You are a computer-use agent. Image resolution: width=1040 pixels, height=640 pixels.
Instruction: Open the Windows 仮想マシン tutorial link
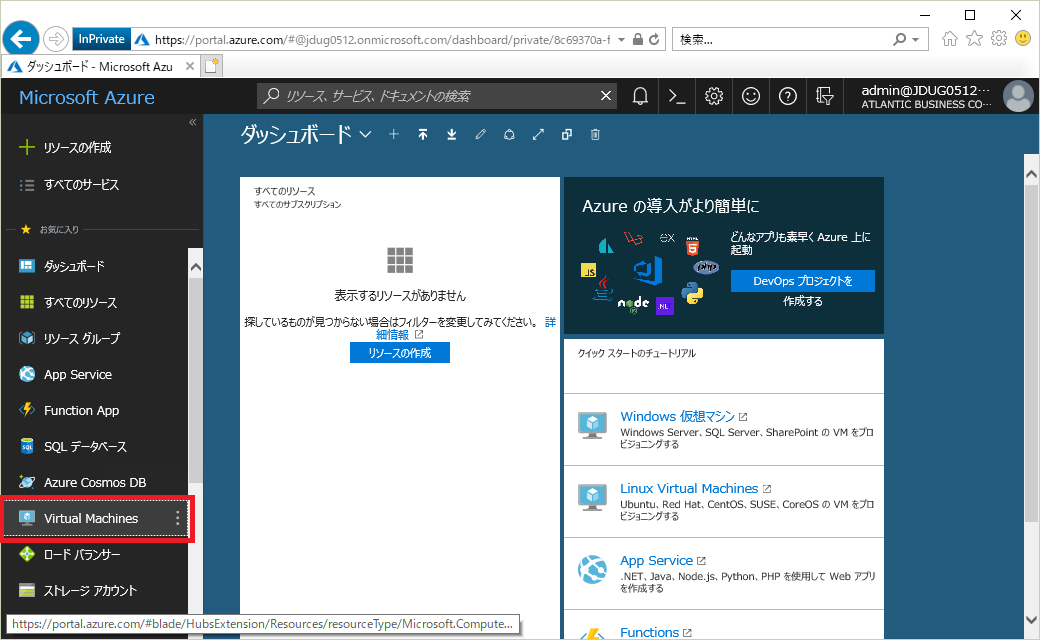[677, 416]
